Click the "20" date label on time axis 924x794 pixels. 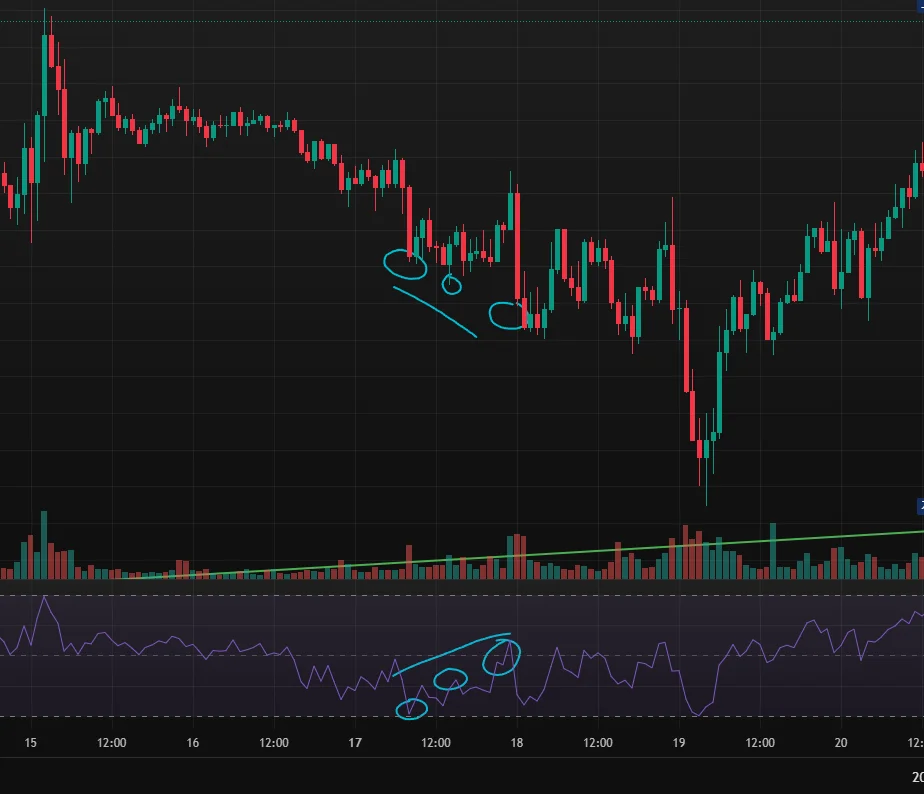click(x=841, y=743)
